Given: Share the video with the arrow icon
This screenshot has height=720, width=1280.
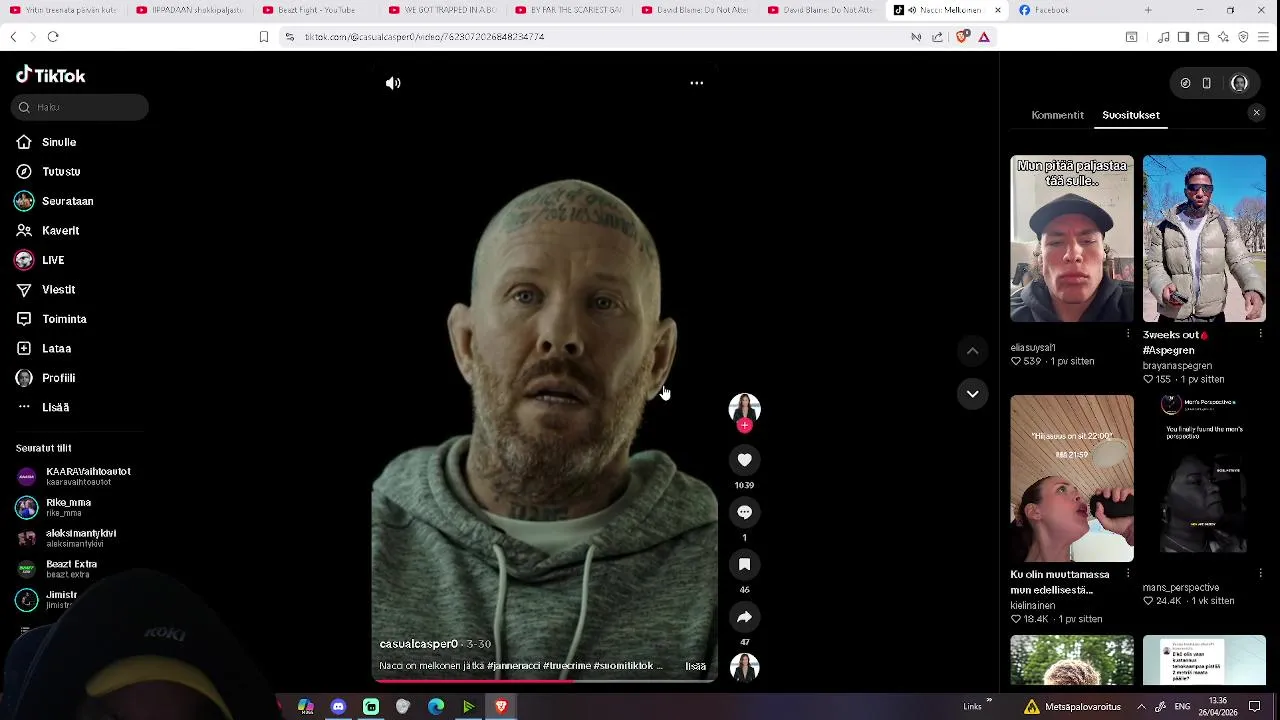Looking at the screenshot, I should [744, 617].
